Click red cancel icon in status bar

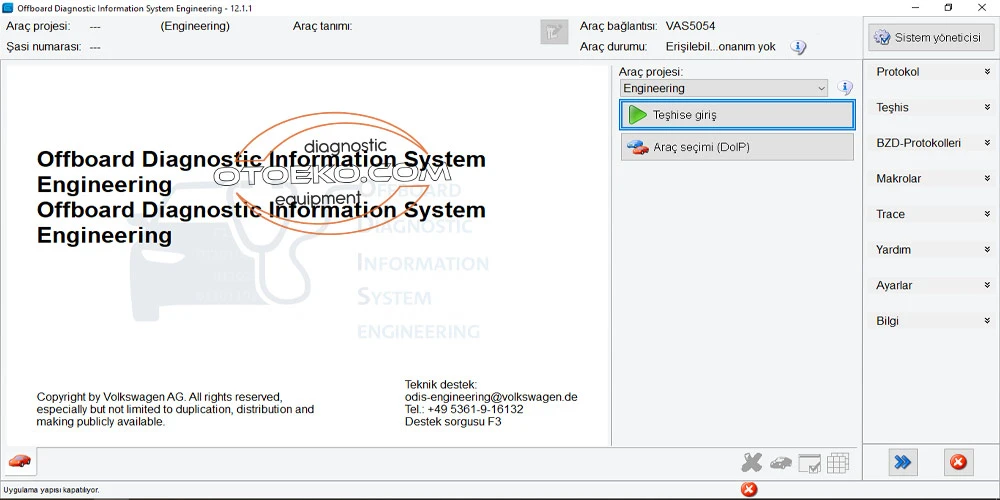coord(749,490)
